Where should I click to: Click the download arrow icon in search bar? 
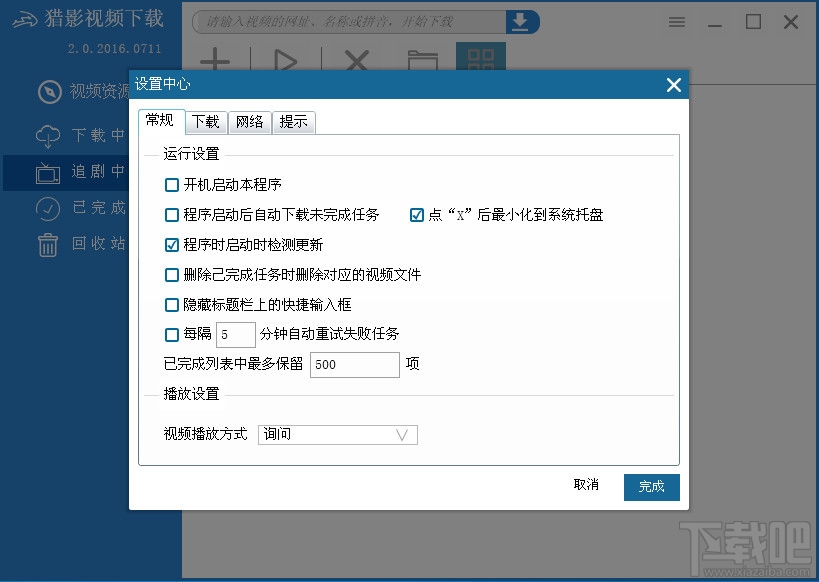(519, 22)
